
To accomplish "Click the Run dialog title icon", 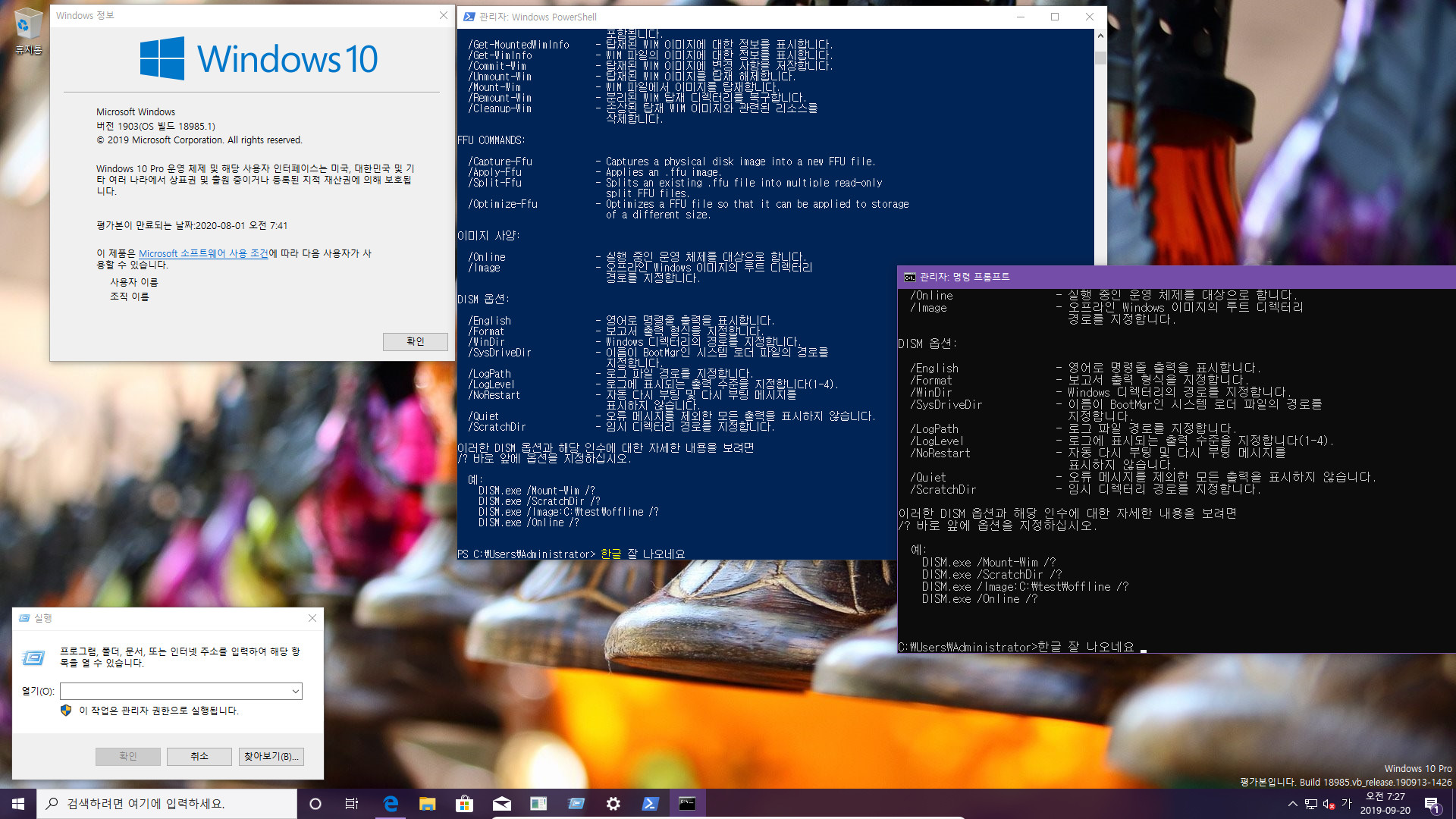I will pos(24,618).
